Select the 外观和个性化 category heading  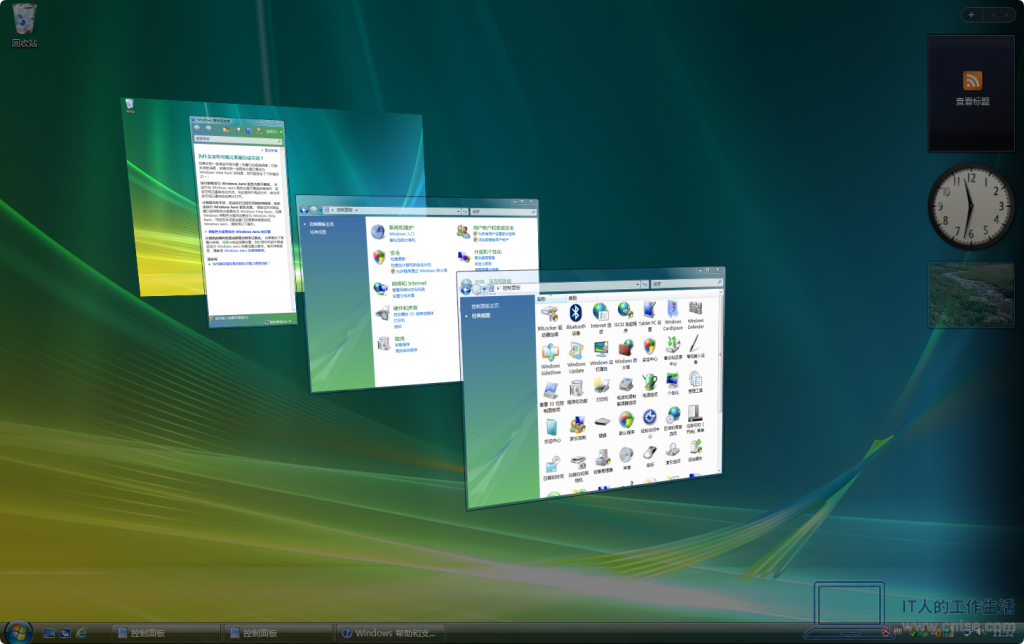[x=488, y=251]
